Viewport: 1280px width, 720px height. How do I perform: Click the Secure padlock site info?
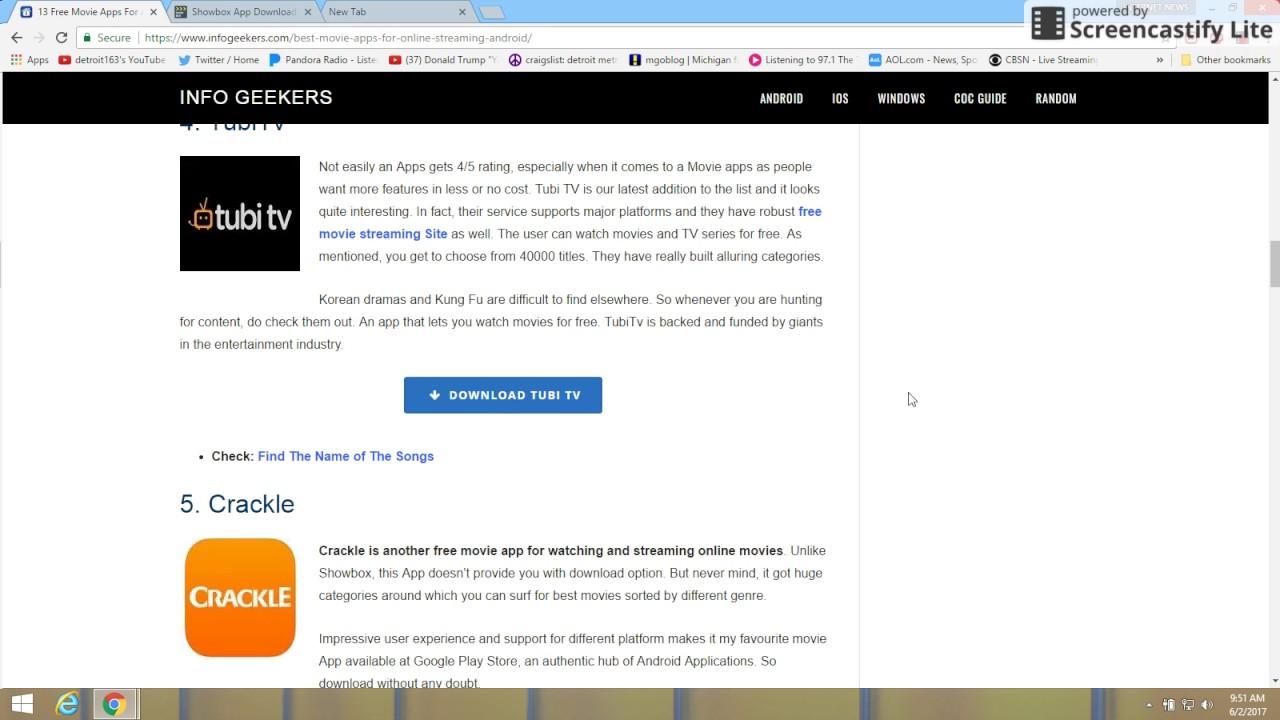pos(107,38)
